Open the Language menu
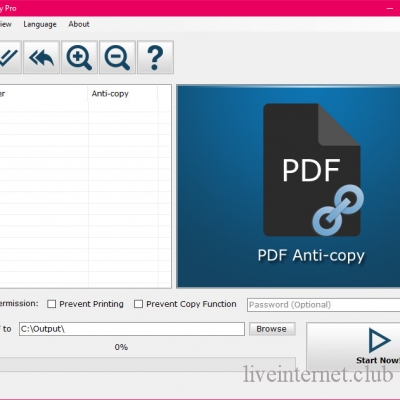This screenshot has height=400, width=400. pyautogui.click(x=40, y=24)
